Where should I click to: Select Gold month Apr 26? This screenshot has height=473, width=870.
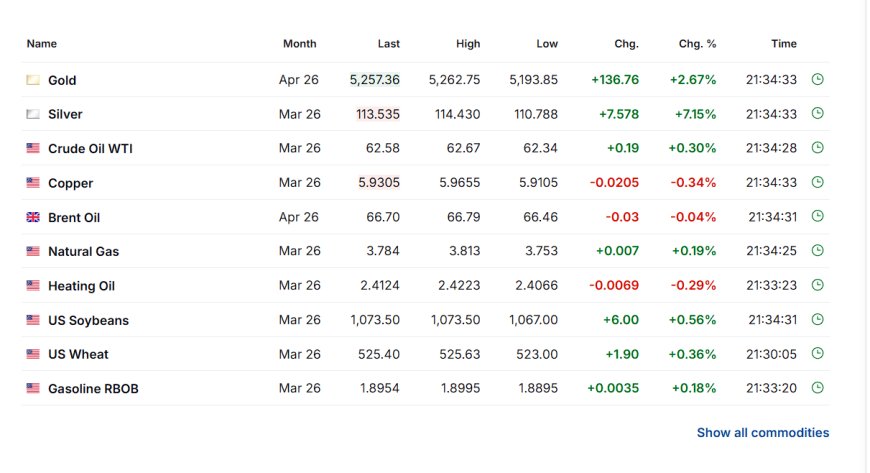pyautogui.click(x=299, y=79)
